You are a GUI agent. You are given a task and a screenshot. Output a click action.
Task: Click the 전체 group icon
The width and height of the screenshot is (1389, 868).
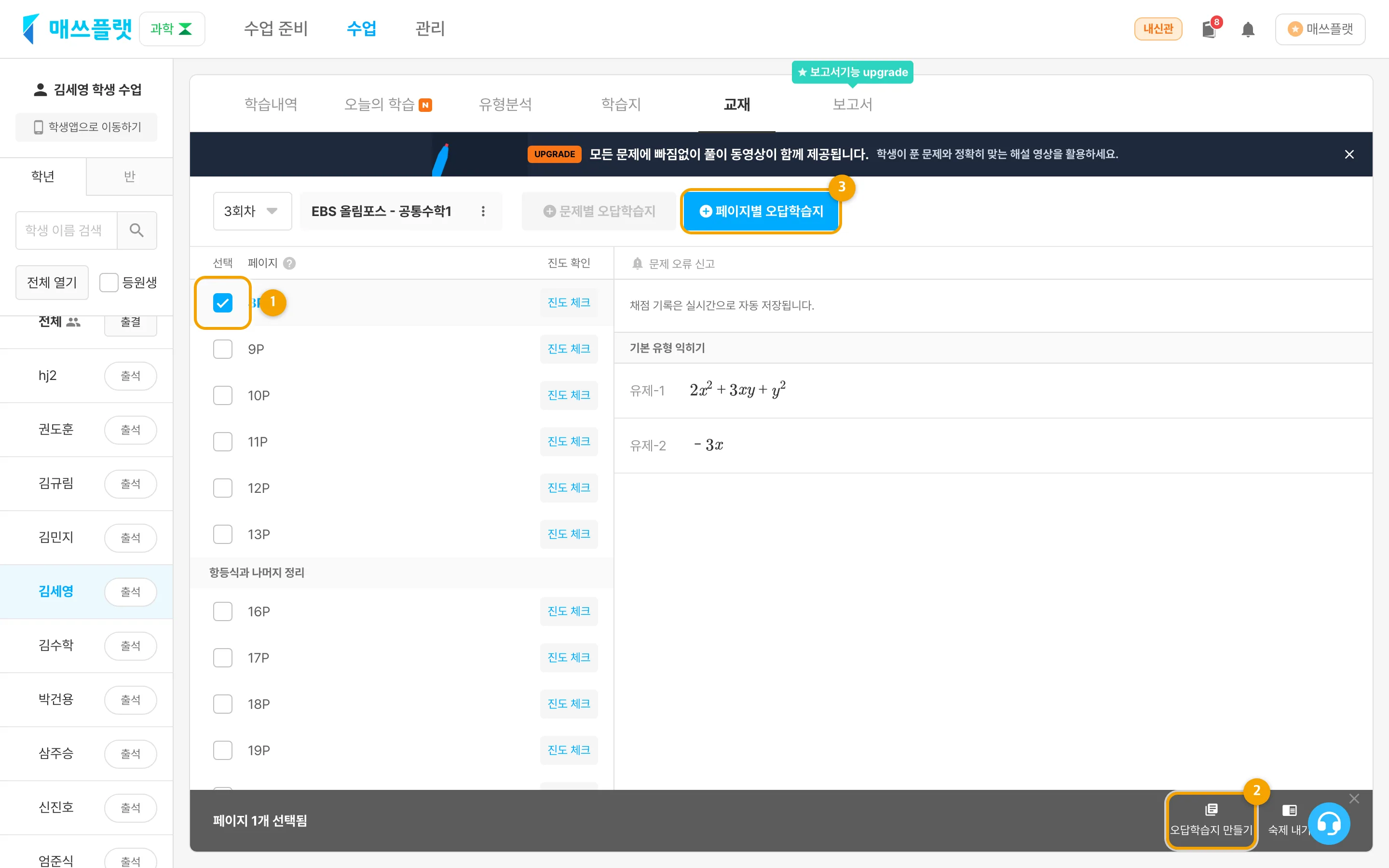[73, 322]
